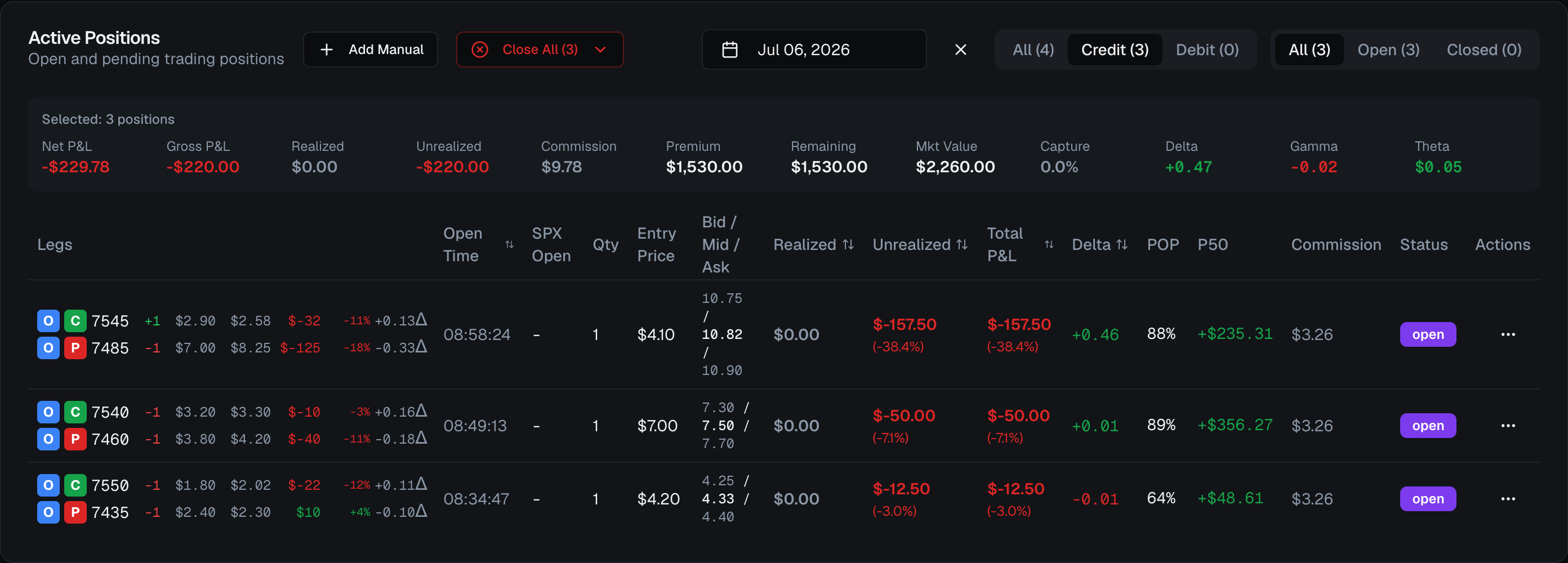Click the O badge on 7540 leg
Viewport: 1568px width, 563px height.
48,412
